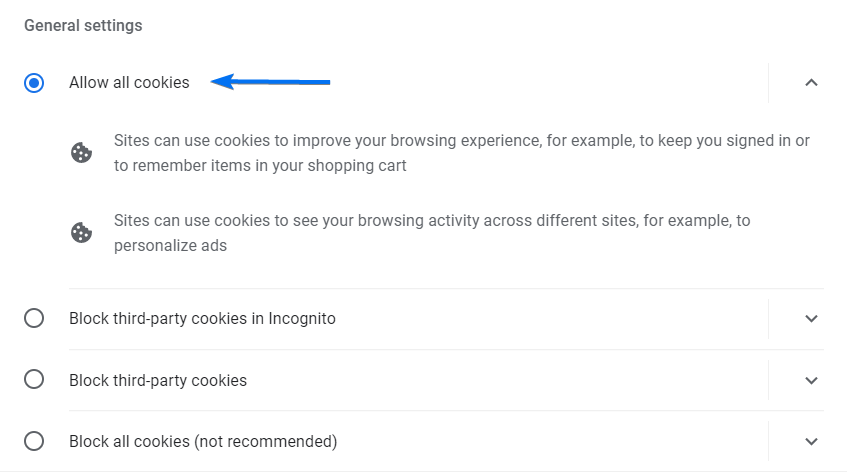Click the General settings heading
Image resolution: width=847 pixels, height=472 pixels.
[x=83, y=25]
